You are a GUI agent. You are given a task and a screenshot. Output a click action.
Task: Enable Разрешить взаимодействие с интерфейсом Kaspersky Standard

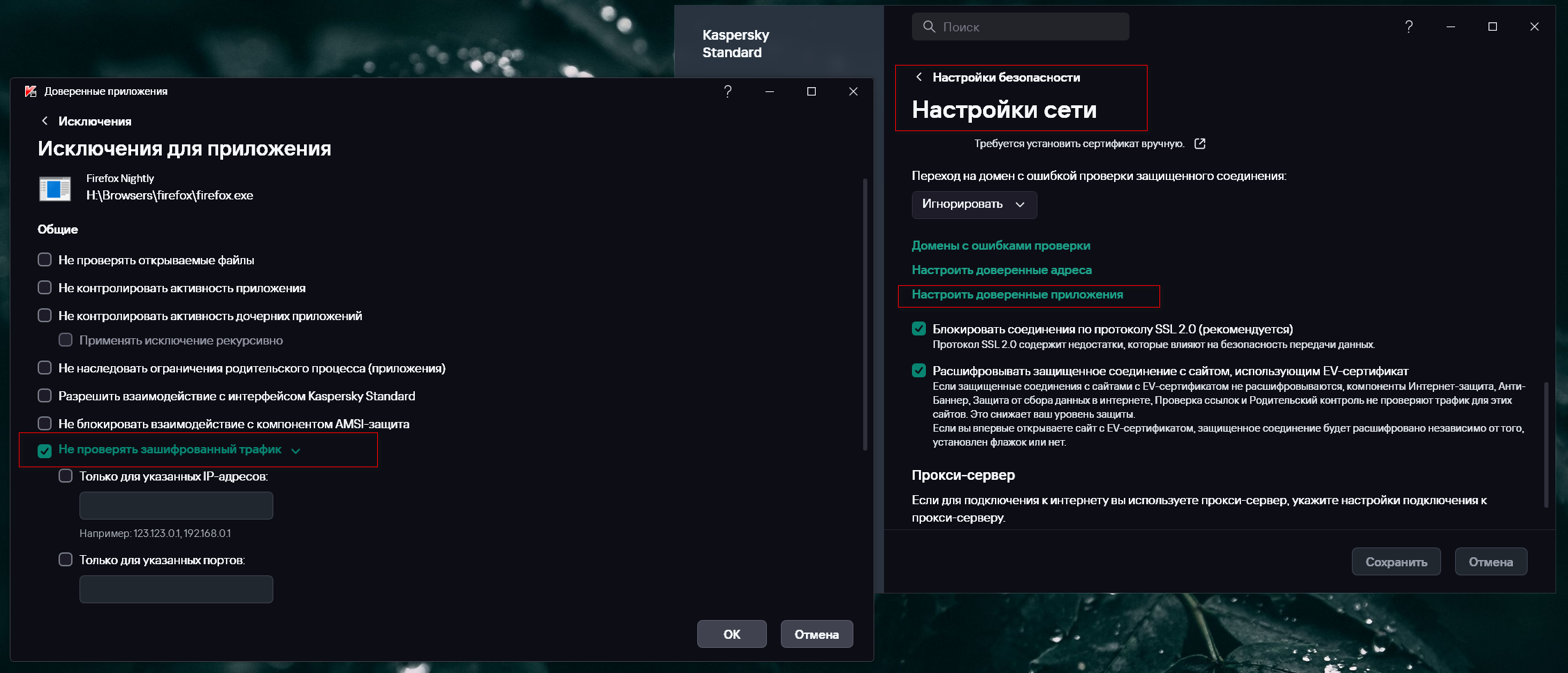click(45, 395)
